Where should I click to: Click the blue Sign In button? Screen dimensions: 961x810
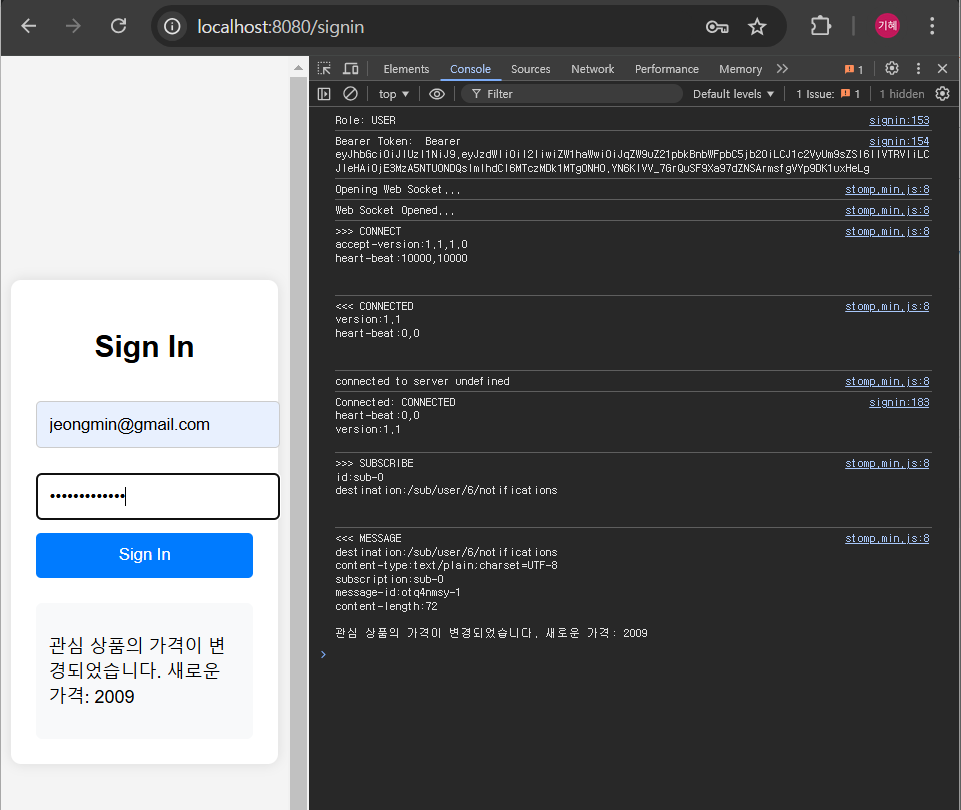coord(144,555)
